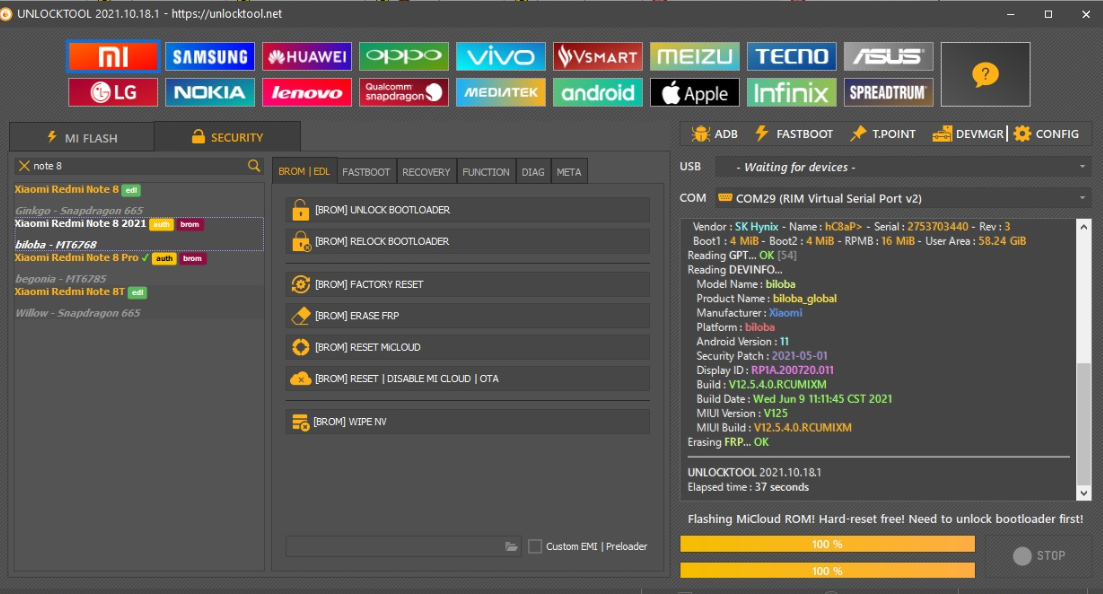Enable the Custom EMI | Preloader checkbox
Viewport: 1103px width, 594px height.
(535, 546)
